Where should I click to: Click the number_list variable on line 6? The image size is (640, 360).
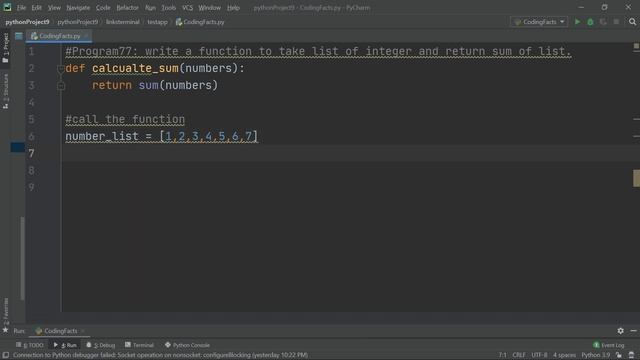pyautogui.click(x=102, y=136)
